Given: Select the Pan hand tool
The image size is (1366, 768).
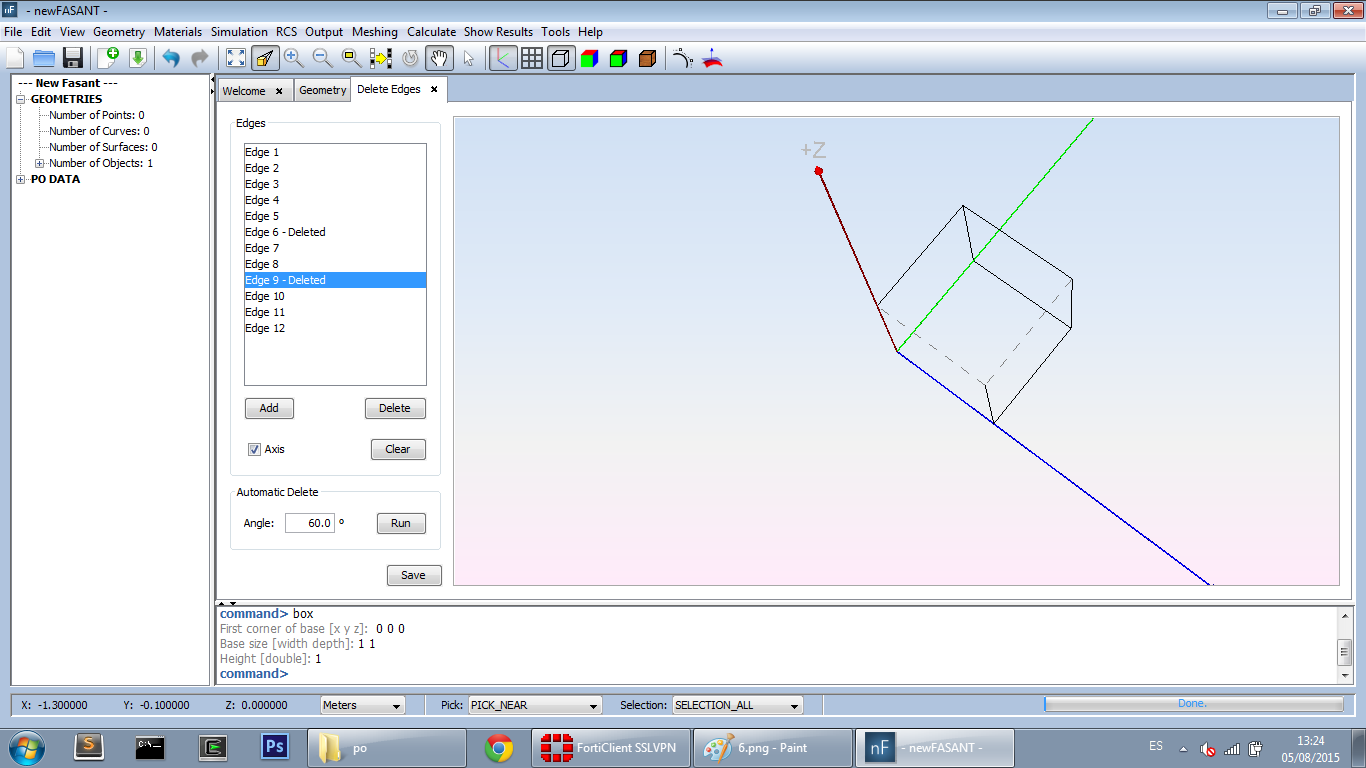Looking at the screenshot, I should point(438,58).
